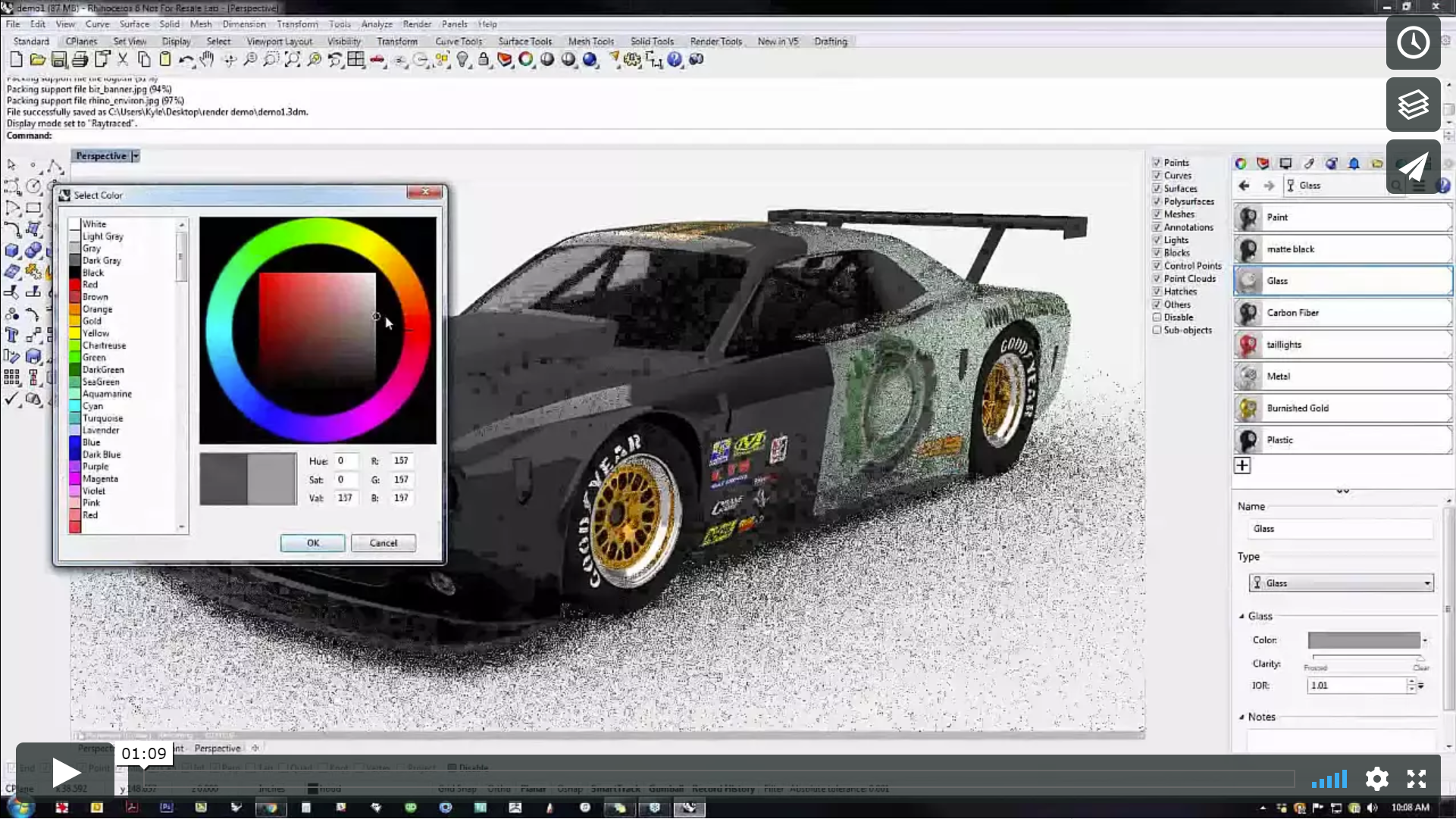
Task: Enable the Disable filter checkbox
Action: pyautogui.click(x=1157, y=317)
